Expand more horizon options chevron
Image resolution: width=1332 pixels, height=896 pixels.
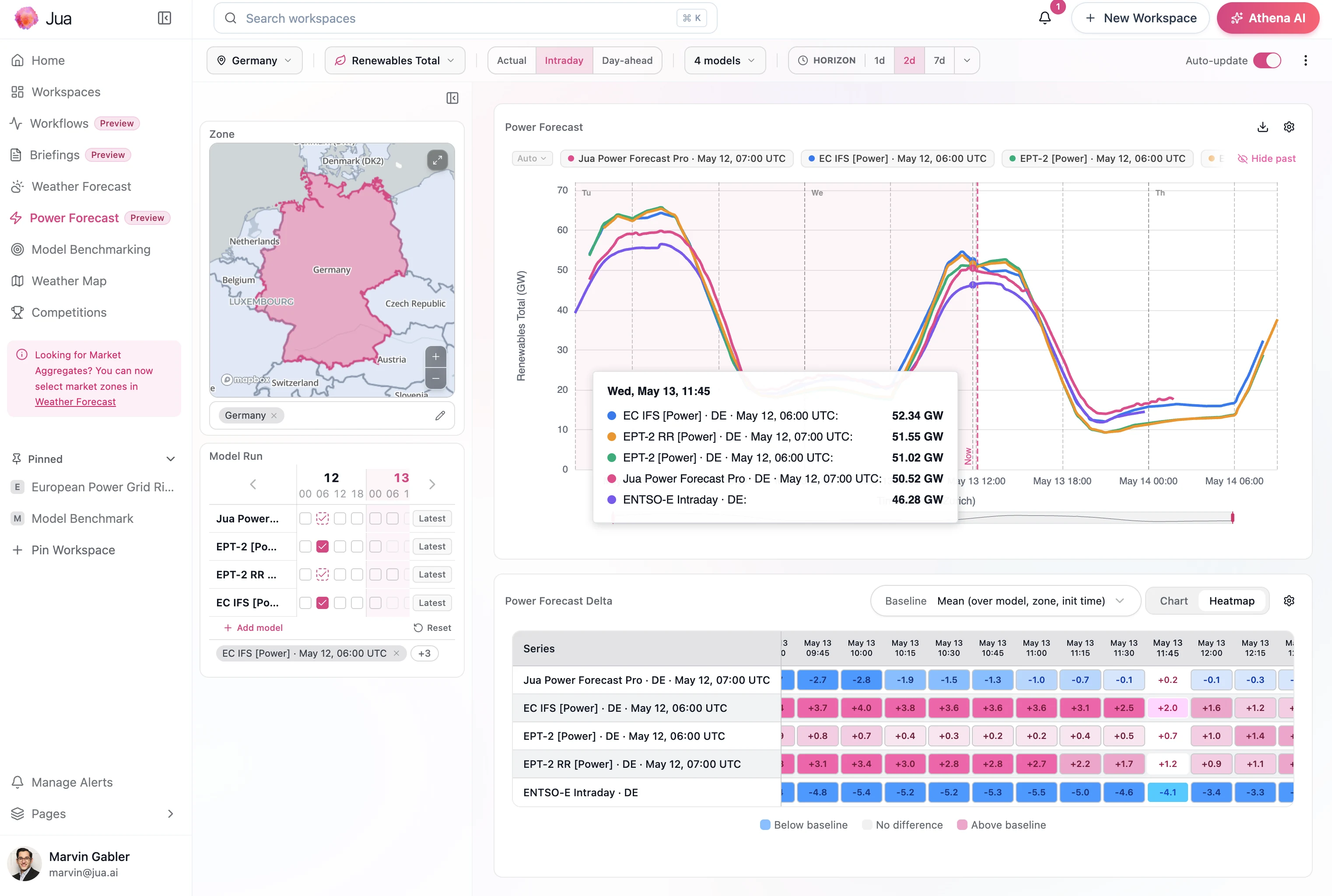click(x=967, y=60)
